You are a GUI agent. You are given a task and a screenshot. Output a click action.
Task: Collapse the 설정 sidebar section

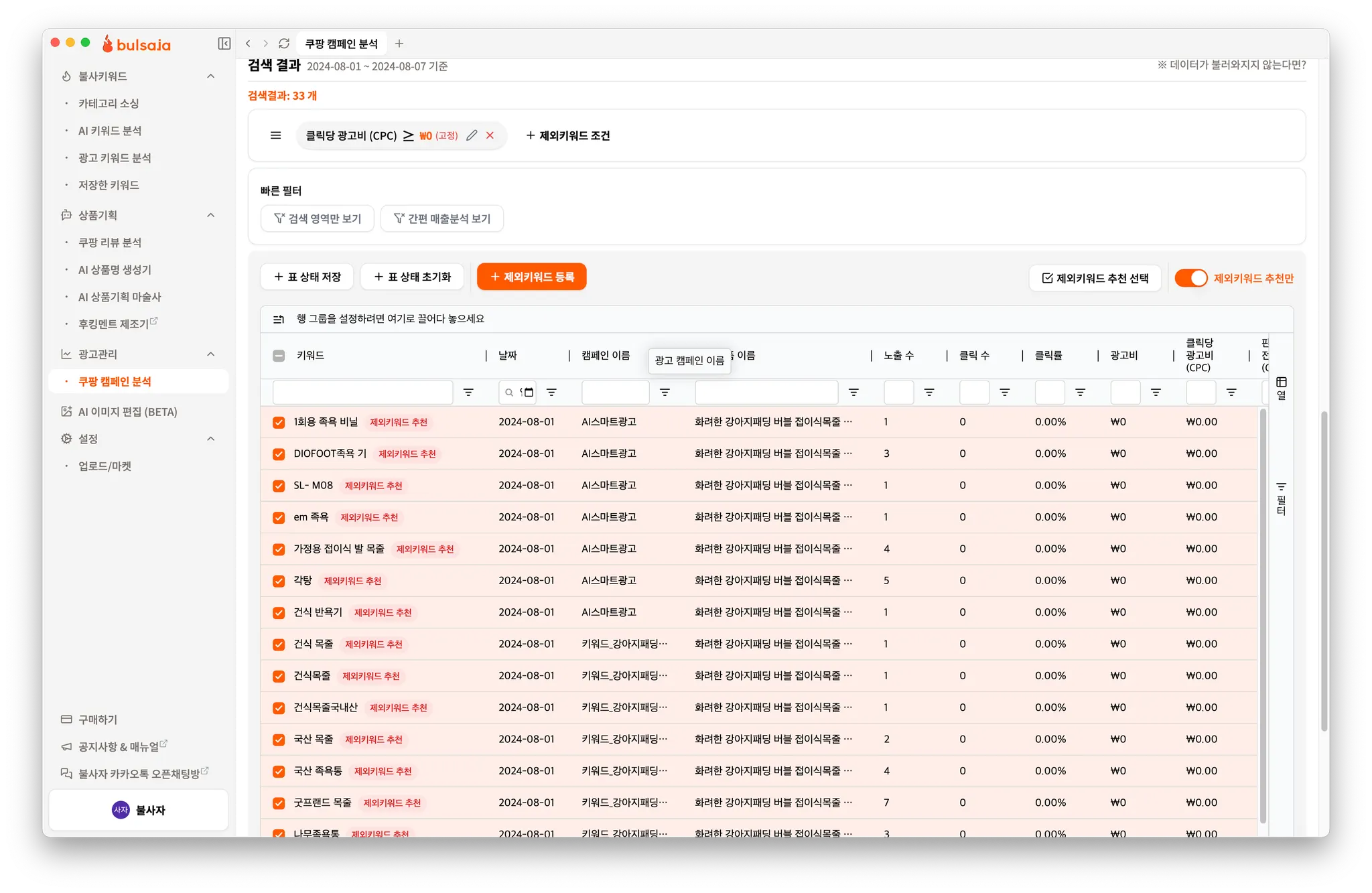pyautogui.click(x=210, y=439)
